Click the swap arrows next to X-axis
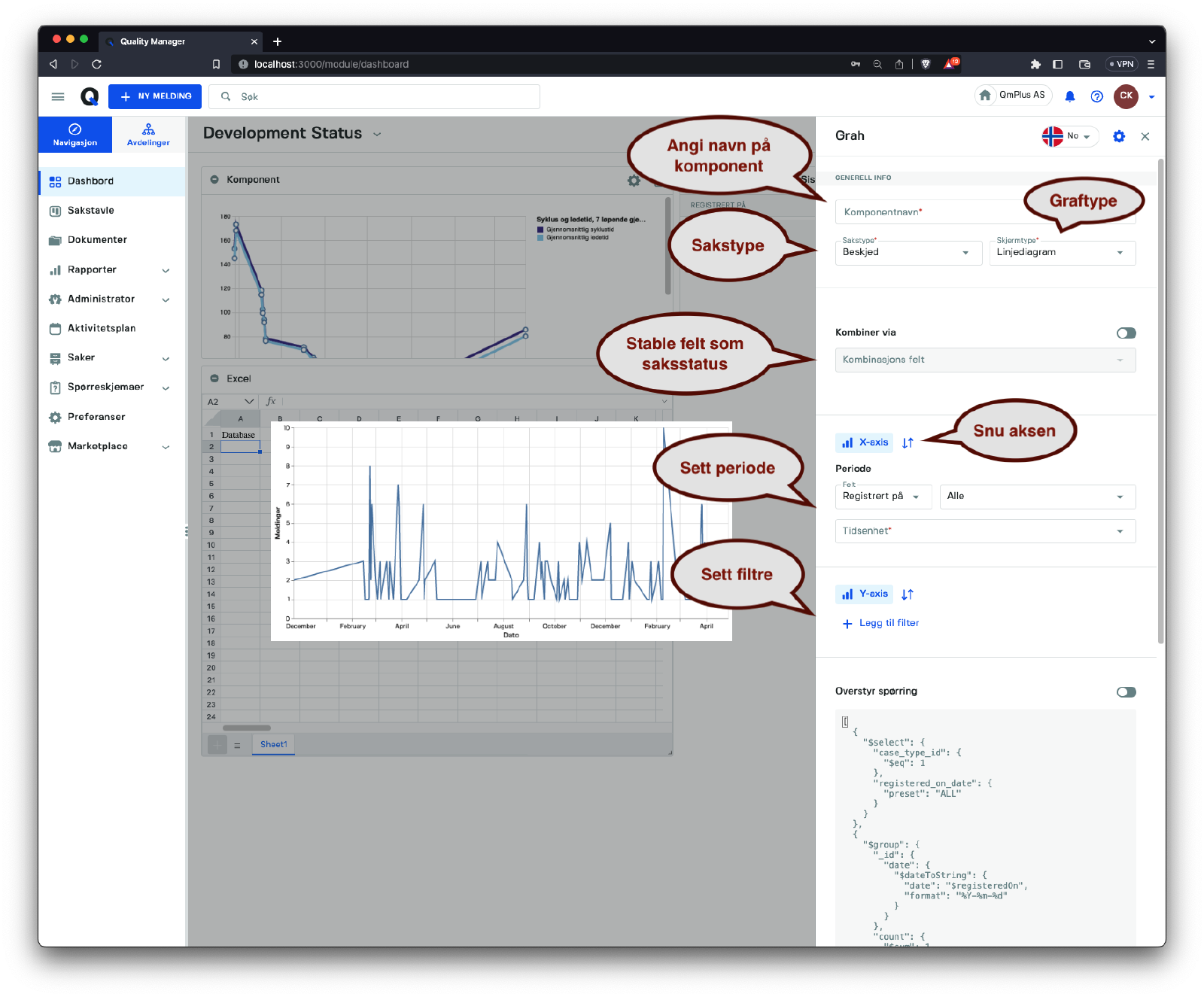The image size is (1204, 997). (x=908, y=443)
